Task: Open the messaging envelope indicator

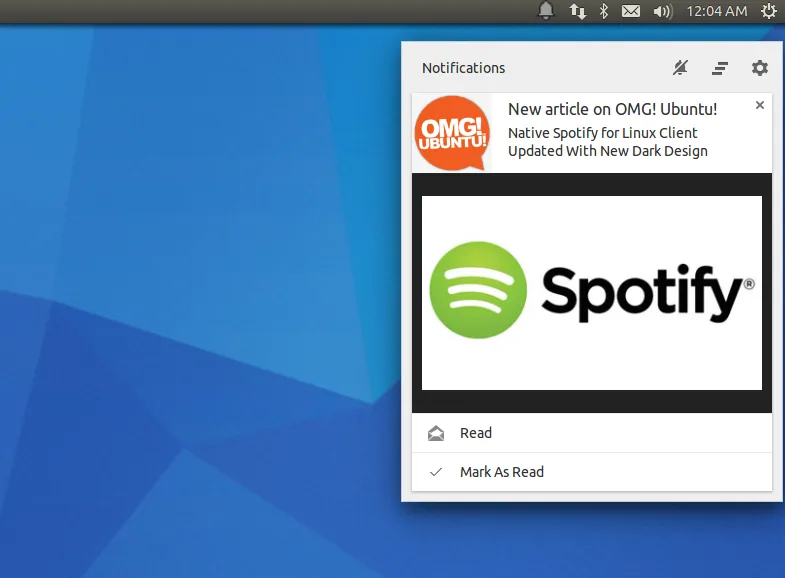Action: (630, 11)
